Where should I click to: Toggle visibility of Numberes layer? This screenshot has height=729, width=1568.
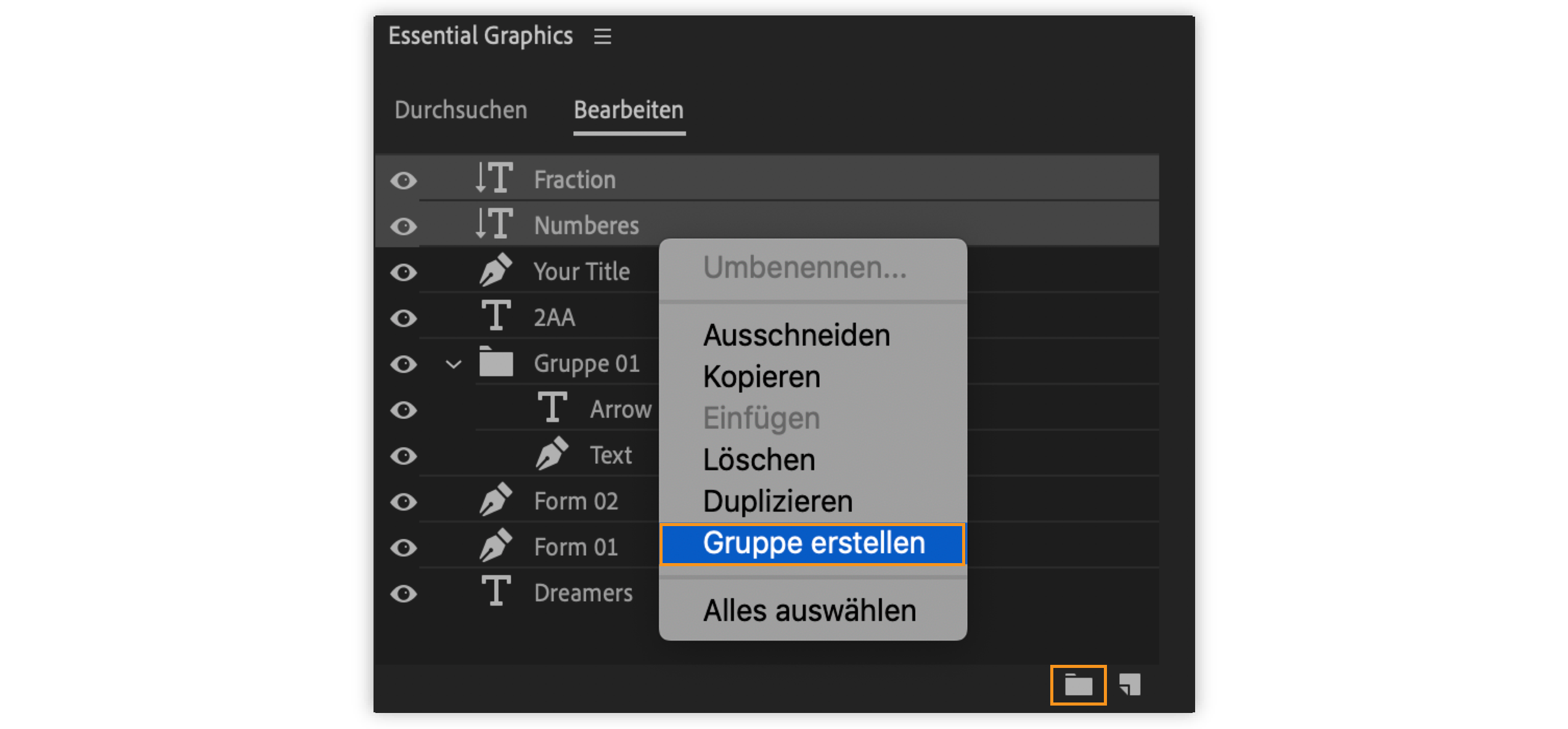[402, 225]
